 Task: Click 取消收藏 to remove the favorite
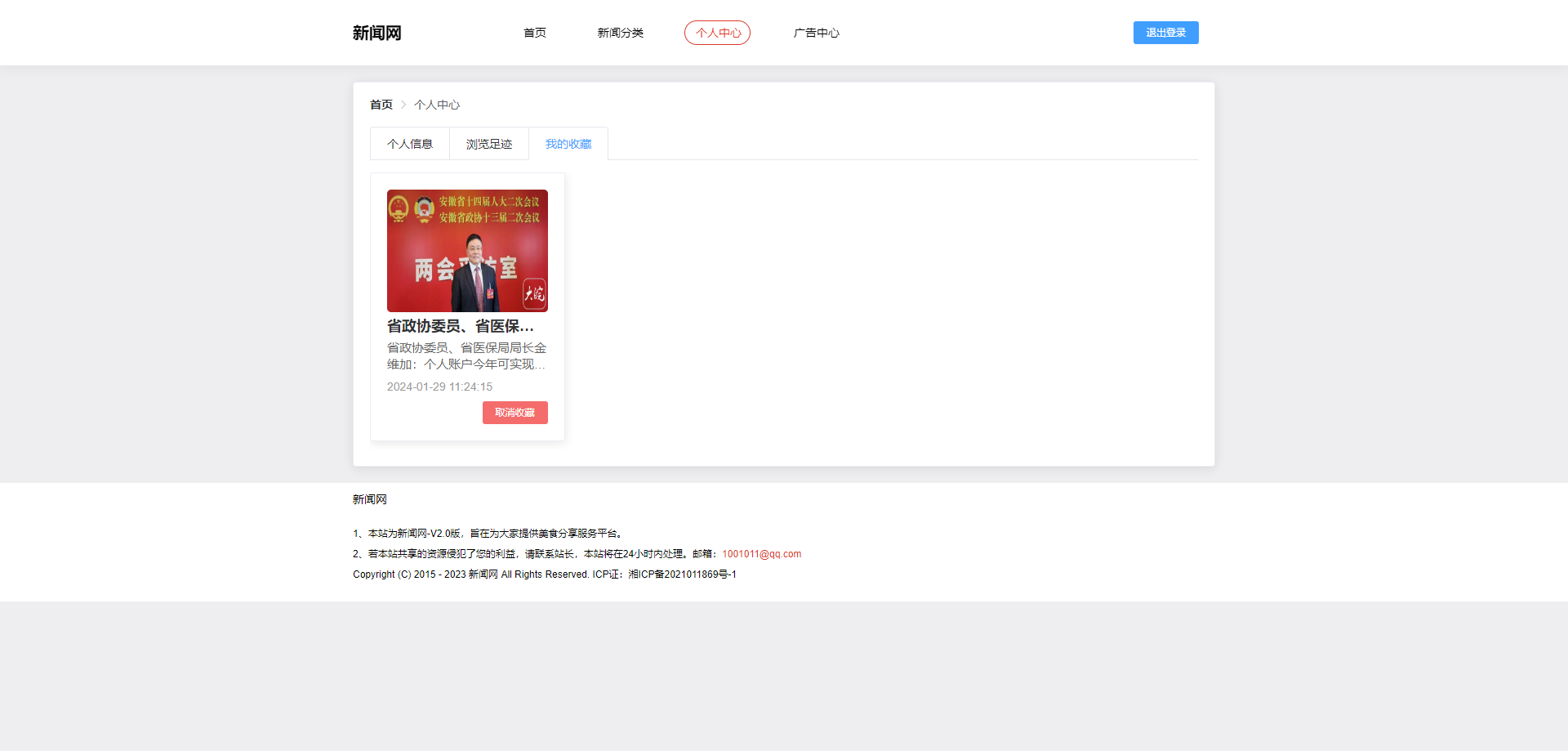tap(514, 413)
